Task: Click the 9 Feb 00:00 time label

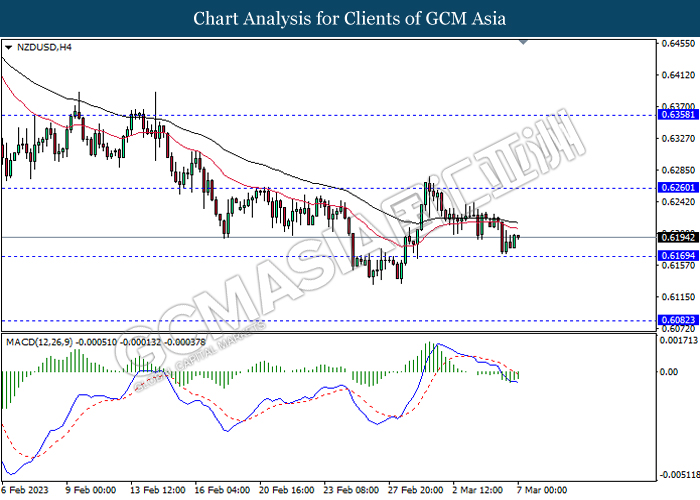Action: tap(91, 490)
